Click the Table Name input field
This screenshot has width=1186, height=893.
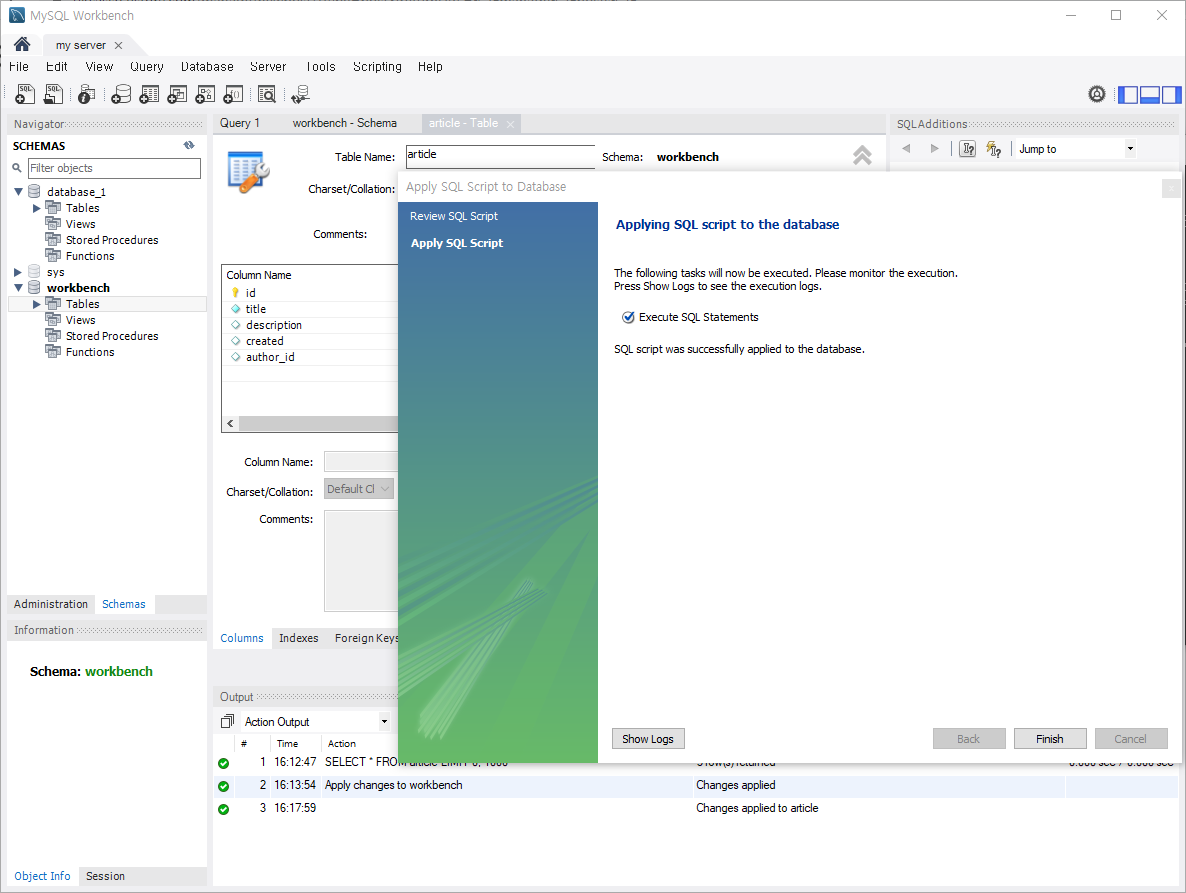(x=500, y=156)
